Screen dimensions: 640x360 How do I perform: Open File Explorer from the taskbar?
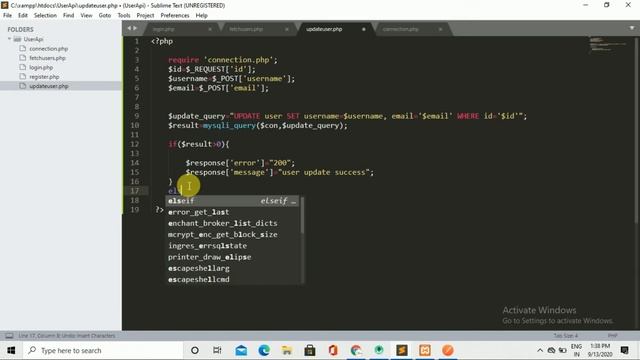coord(287,350)
